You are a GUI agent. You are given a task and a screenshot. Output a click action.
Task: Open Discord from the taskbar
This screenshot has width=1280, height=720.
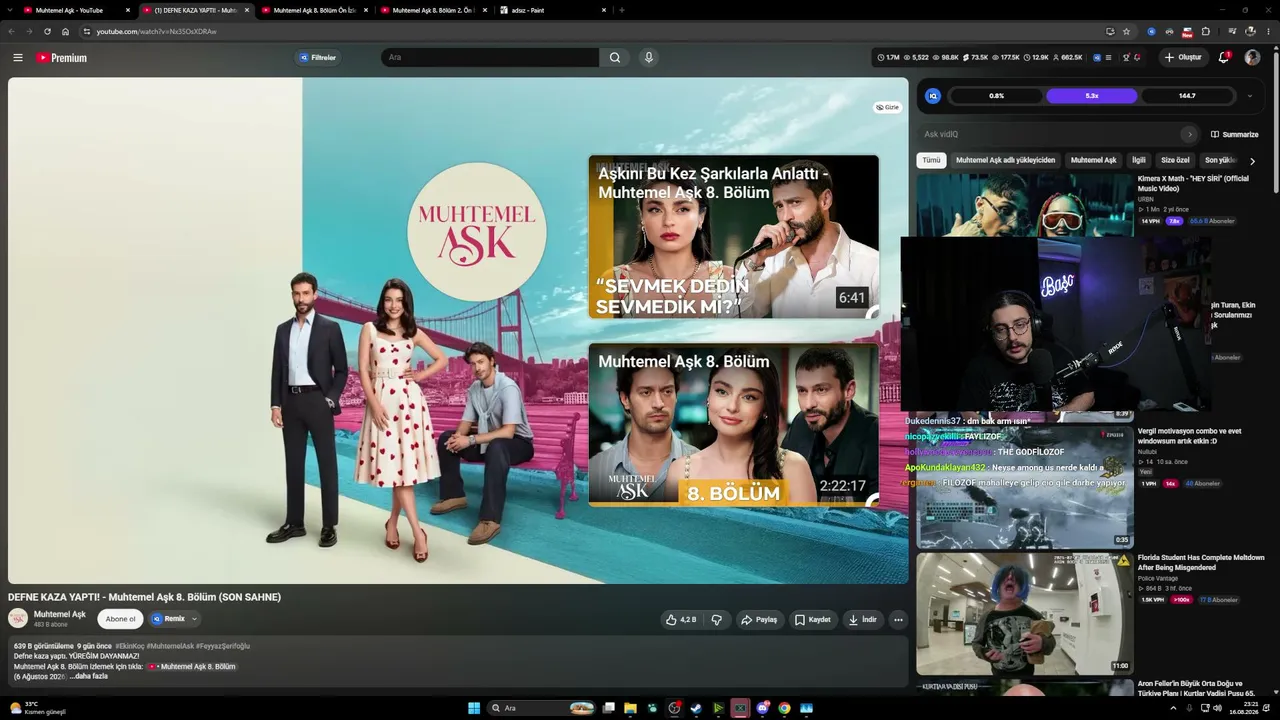tap(763, 708)
